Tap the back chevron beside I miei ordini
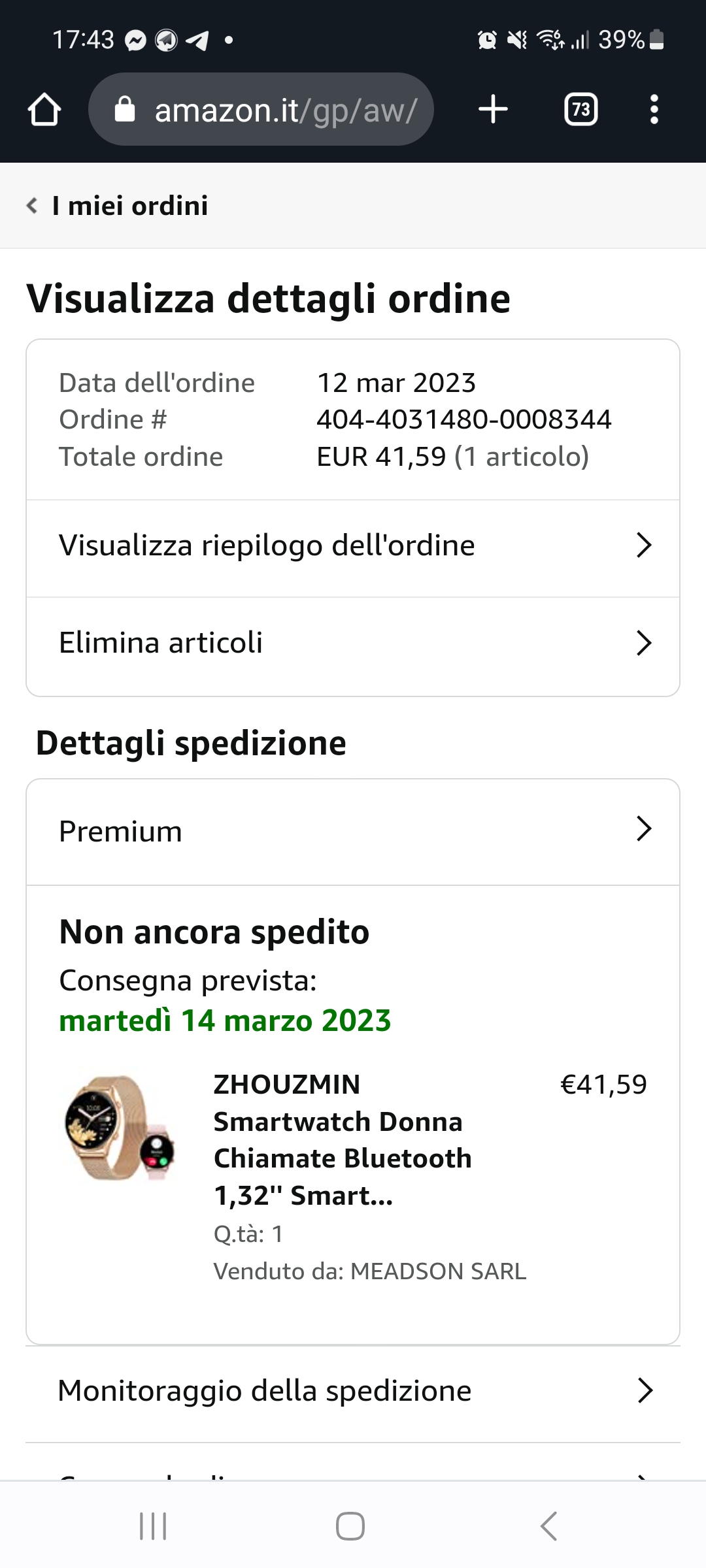 click(31, 206)
